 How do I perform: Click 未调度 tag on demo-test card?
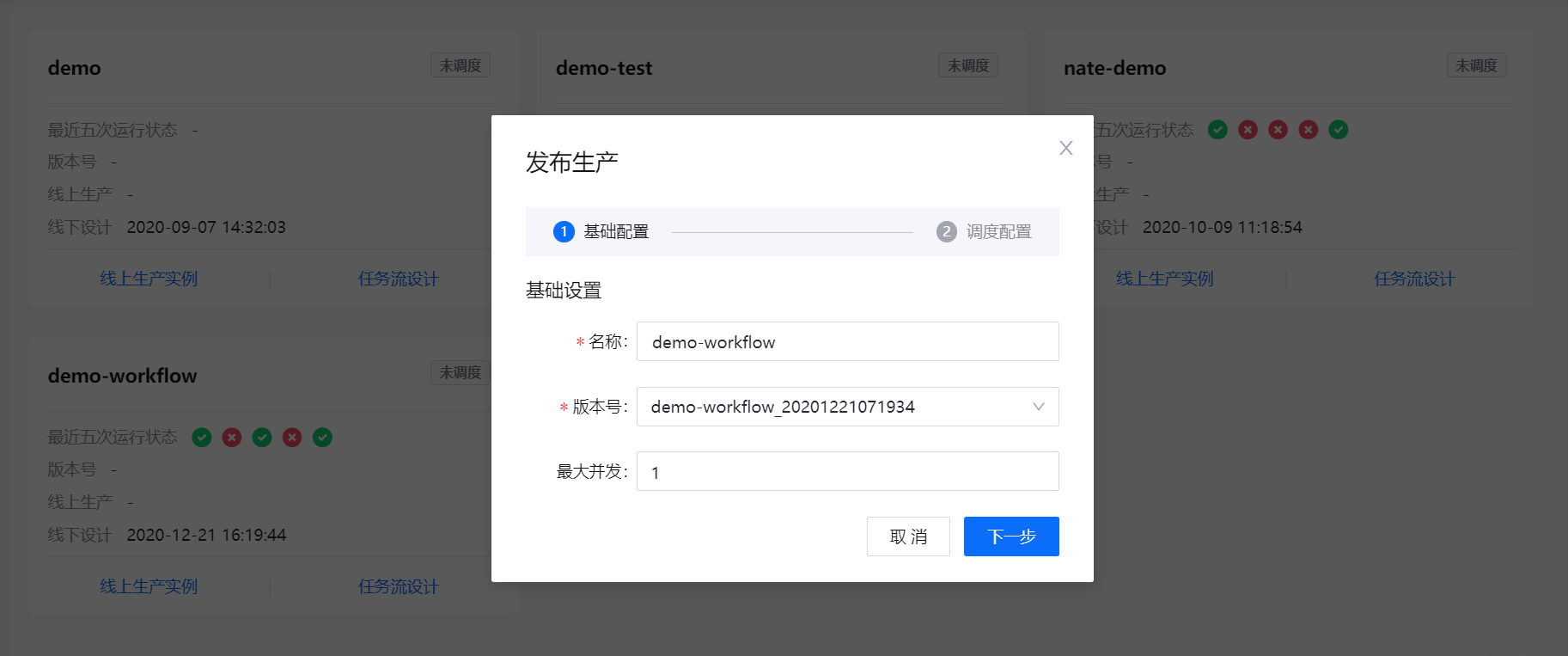pos(968,65)
